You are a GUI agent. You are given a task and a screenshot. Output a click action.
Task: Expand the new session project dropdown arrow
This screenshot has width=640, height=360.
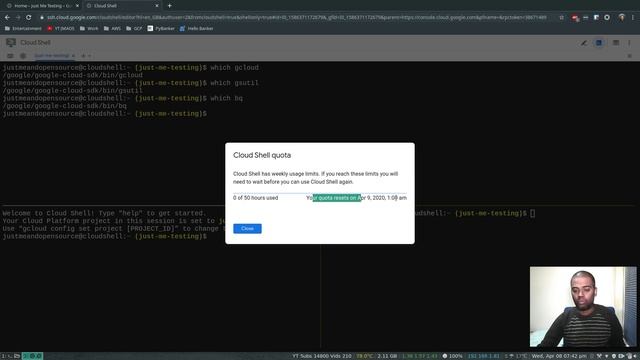click(x=89, y=56)
